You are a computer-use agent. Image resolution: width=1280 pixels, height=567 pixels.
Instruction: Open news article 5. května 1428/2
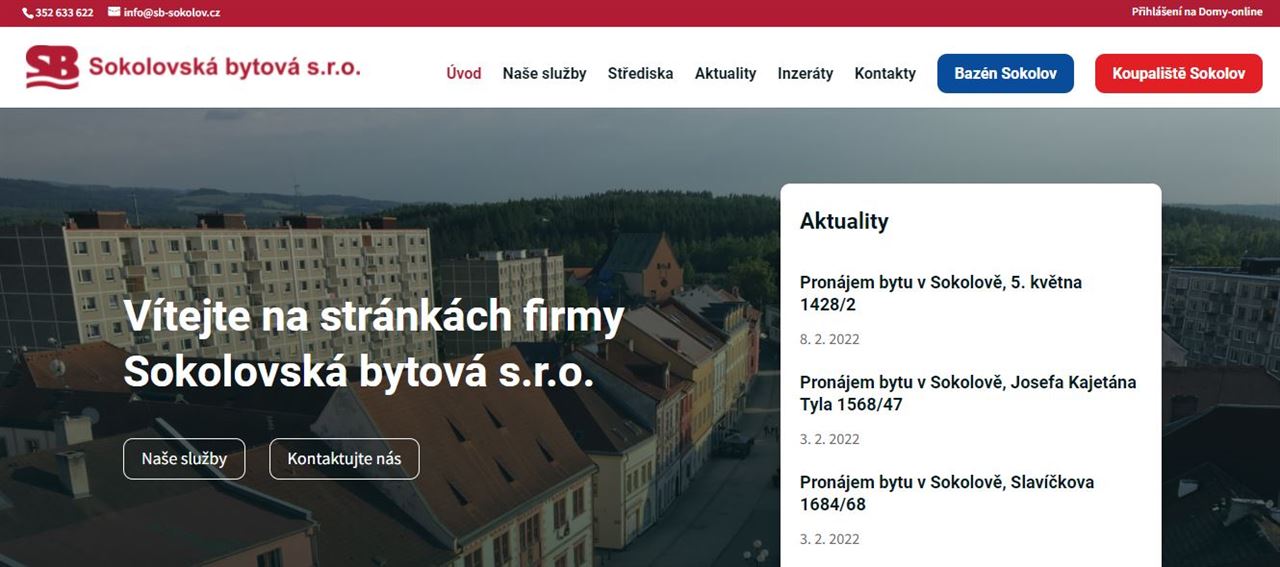coord(941,293)
